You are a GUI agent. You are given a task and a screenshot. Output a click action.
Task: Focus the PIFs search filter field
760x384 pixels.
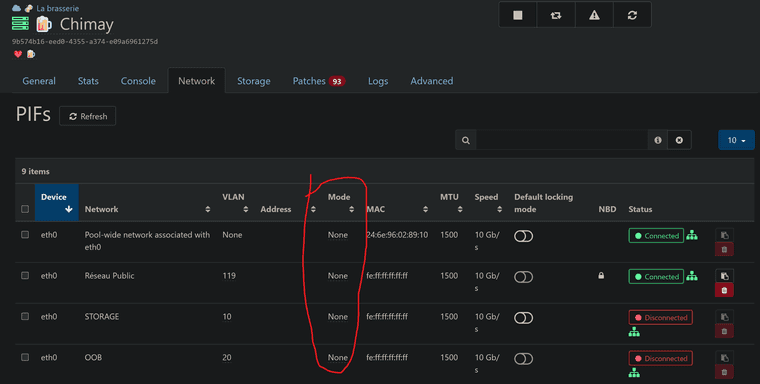562,140
